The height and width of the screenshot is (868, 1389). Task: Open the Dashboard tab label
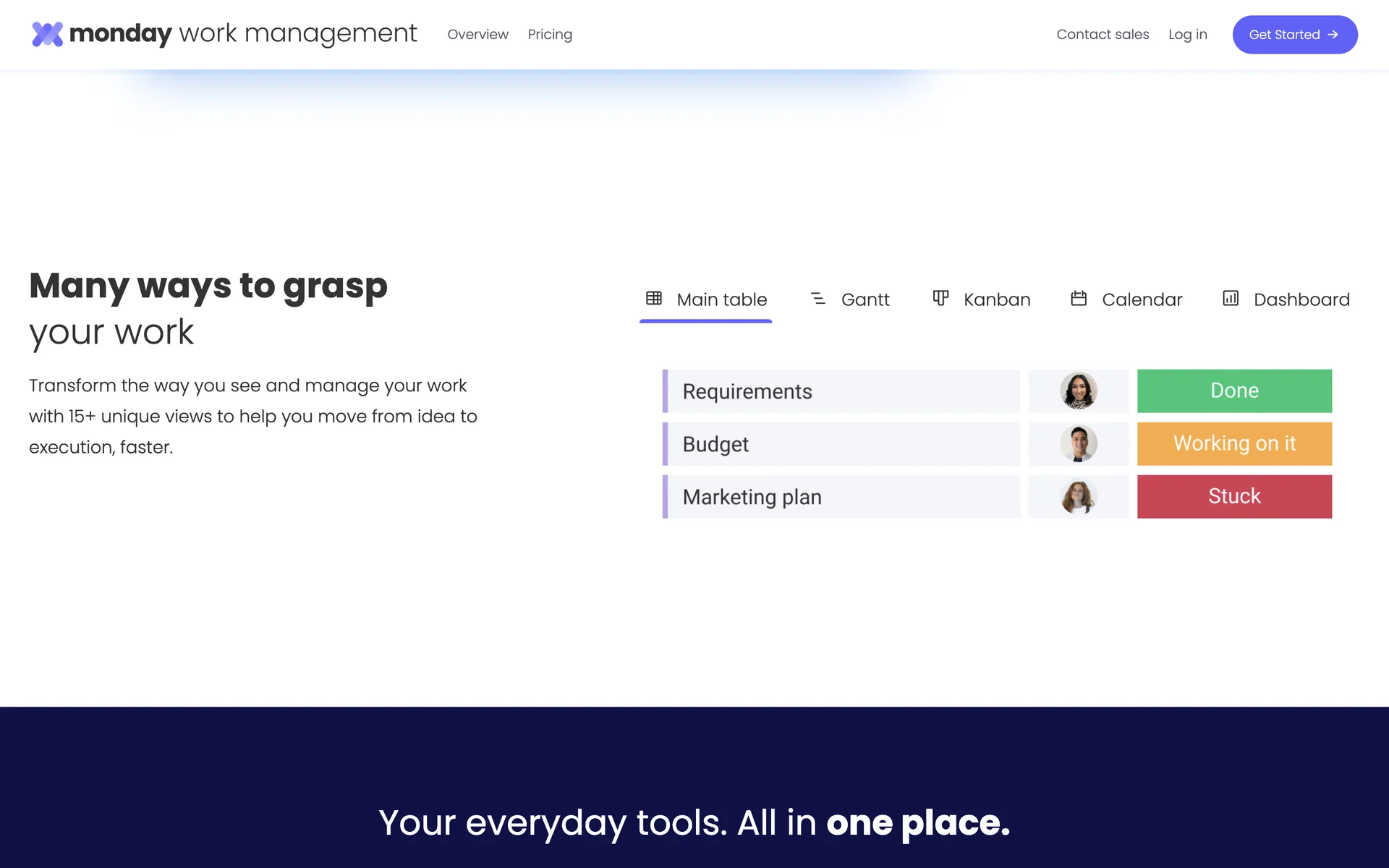(1301, 299)
